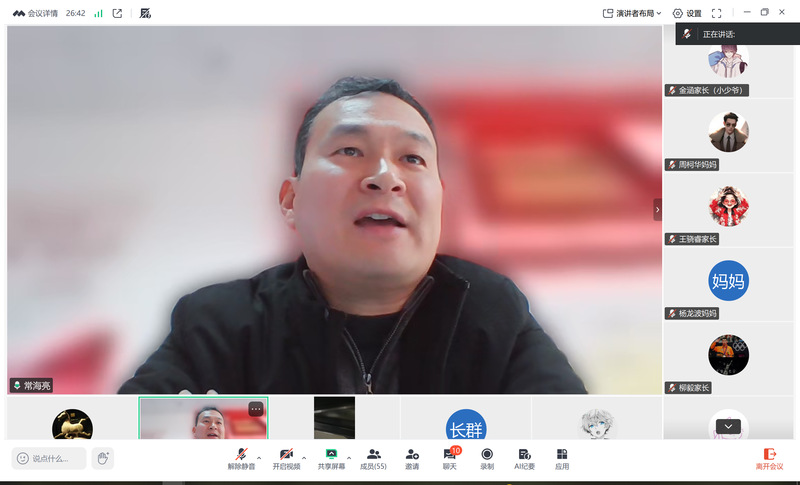Click 离开会议 to leave meeting
The image size is (800, 485).
pyautogui.click(x=769, y=458)
